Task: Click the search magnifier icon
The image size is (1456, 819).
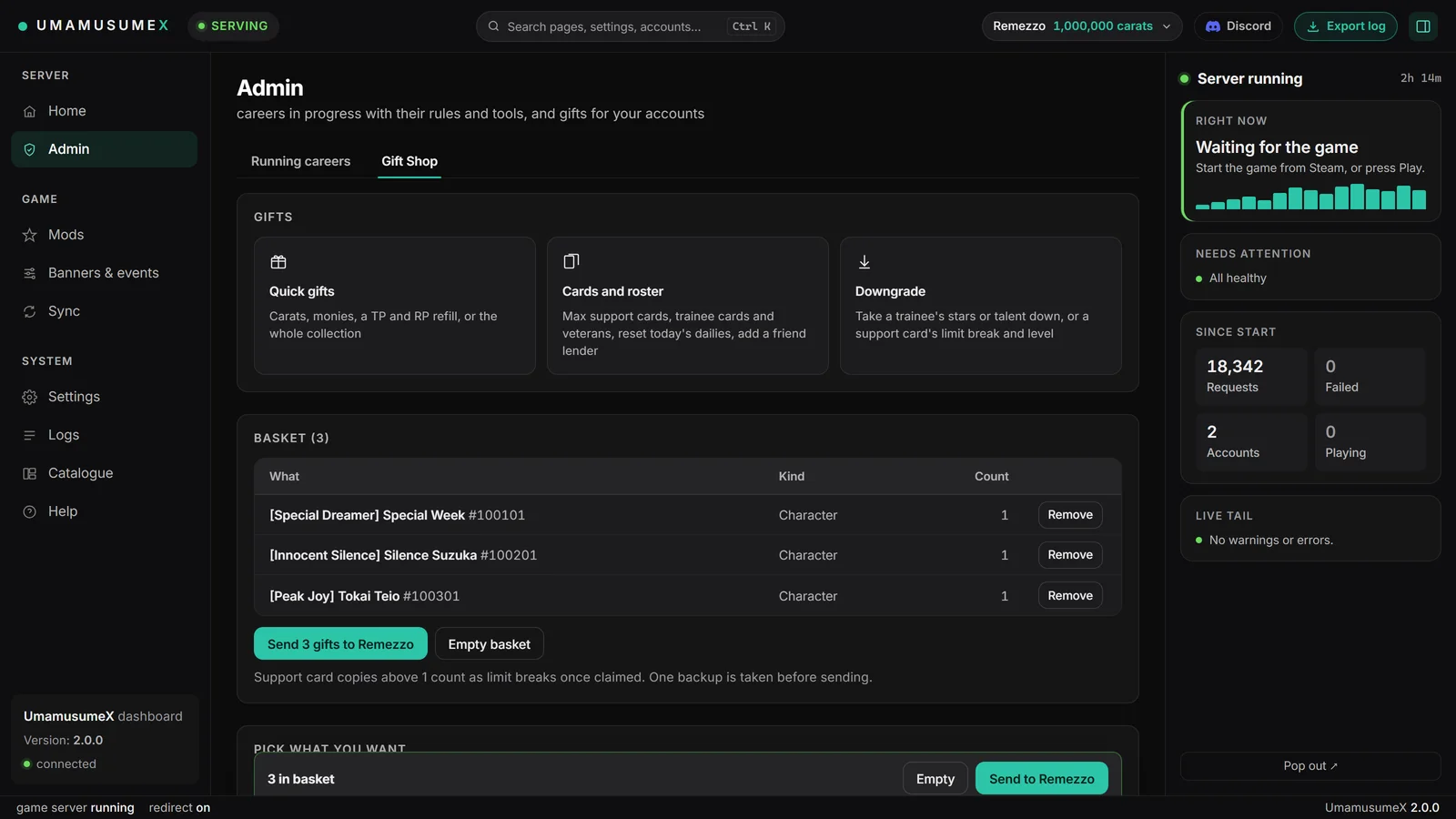Action: [493, 26]
